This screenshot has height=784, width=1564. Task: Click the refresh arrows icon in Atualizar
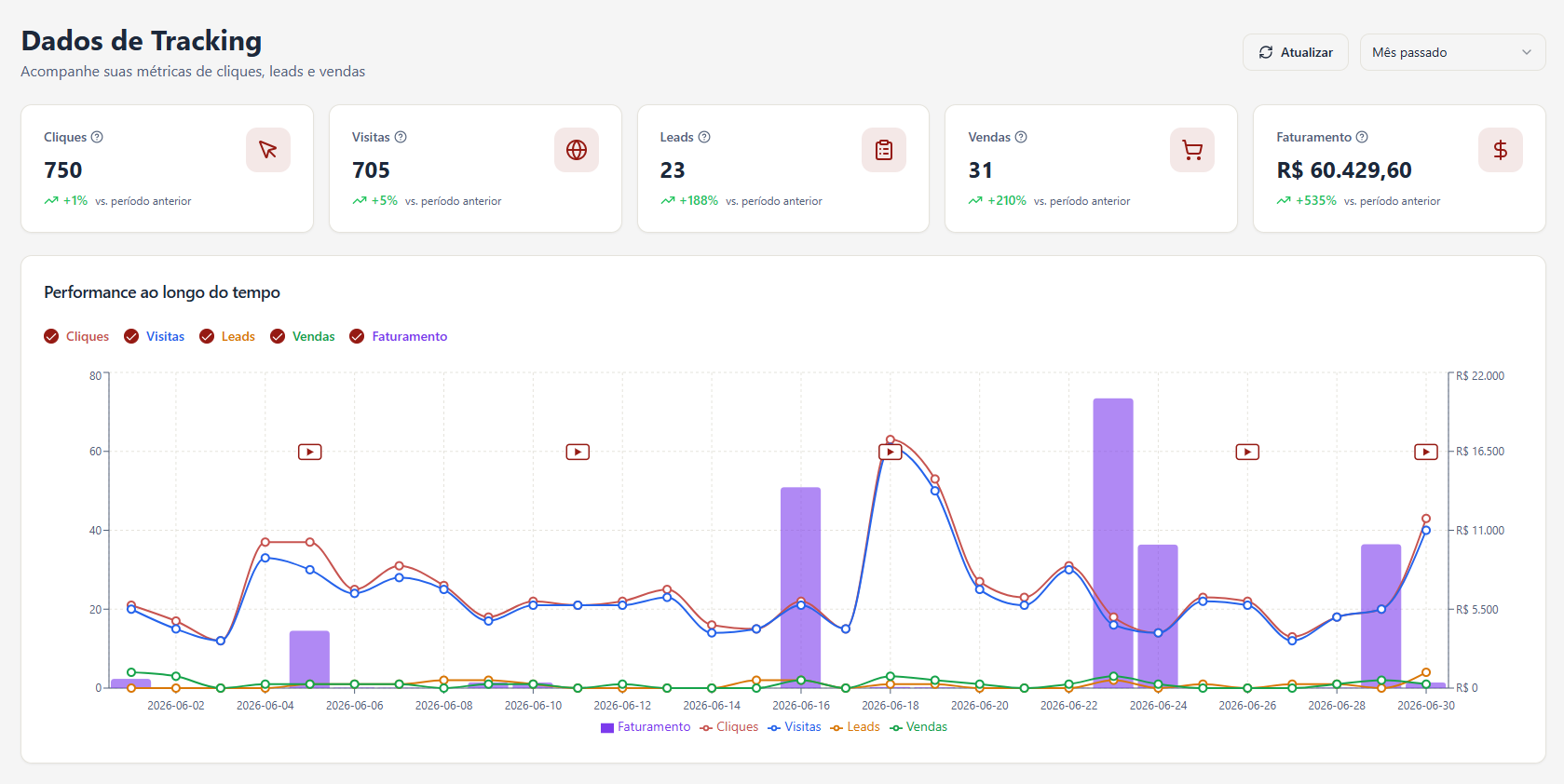[x=1266, y=52]
